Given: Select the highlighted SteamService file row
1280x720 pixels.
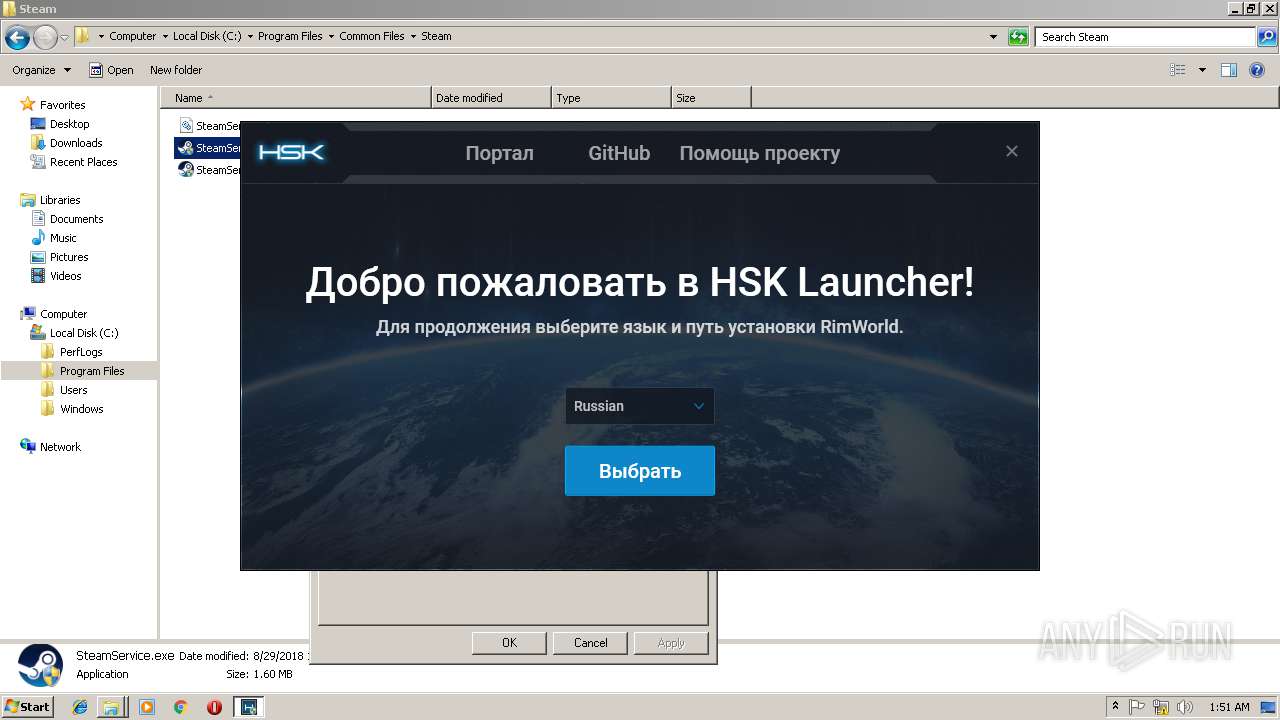Looking at the screenshot, I should (209, 148).
